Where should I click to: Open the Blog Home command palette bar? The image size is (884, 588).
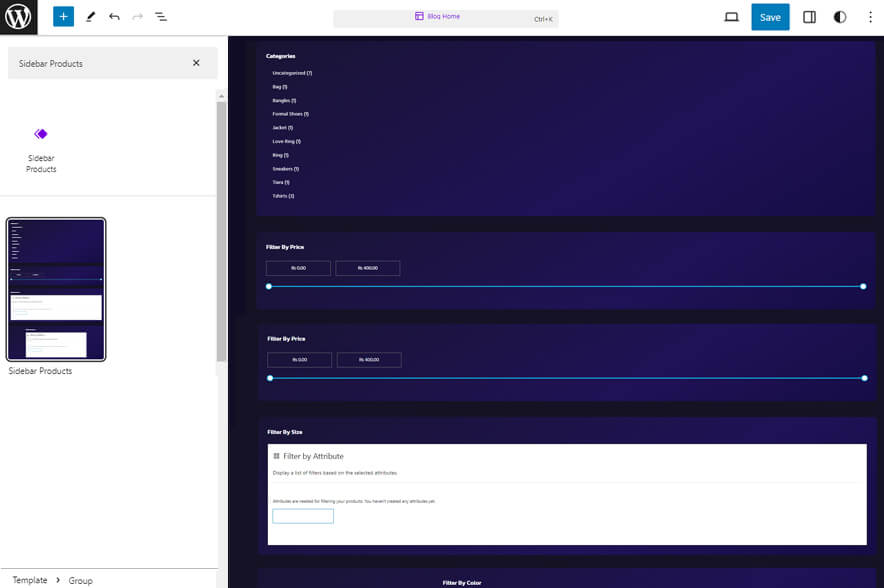(445, 17)
